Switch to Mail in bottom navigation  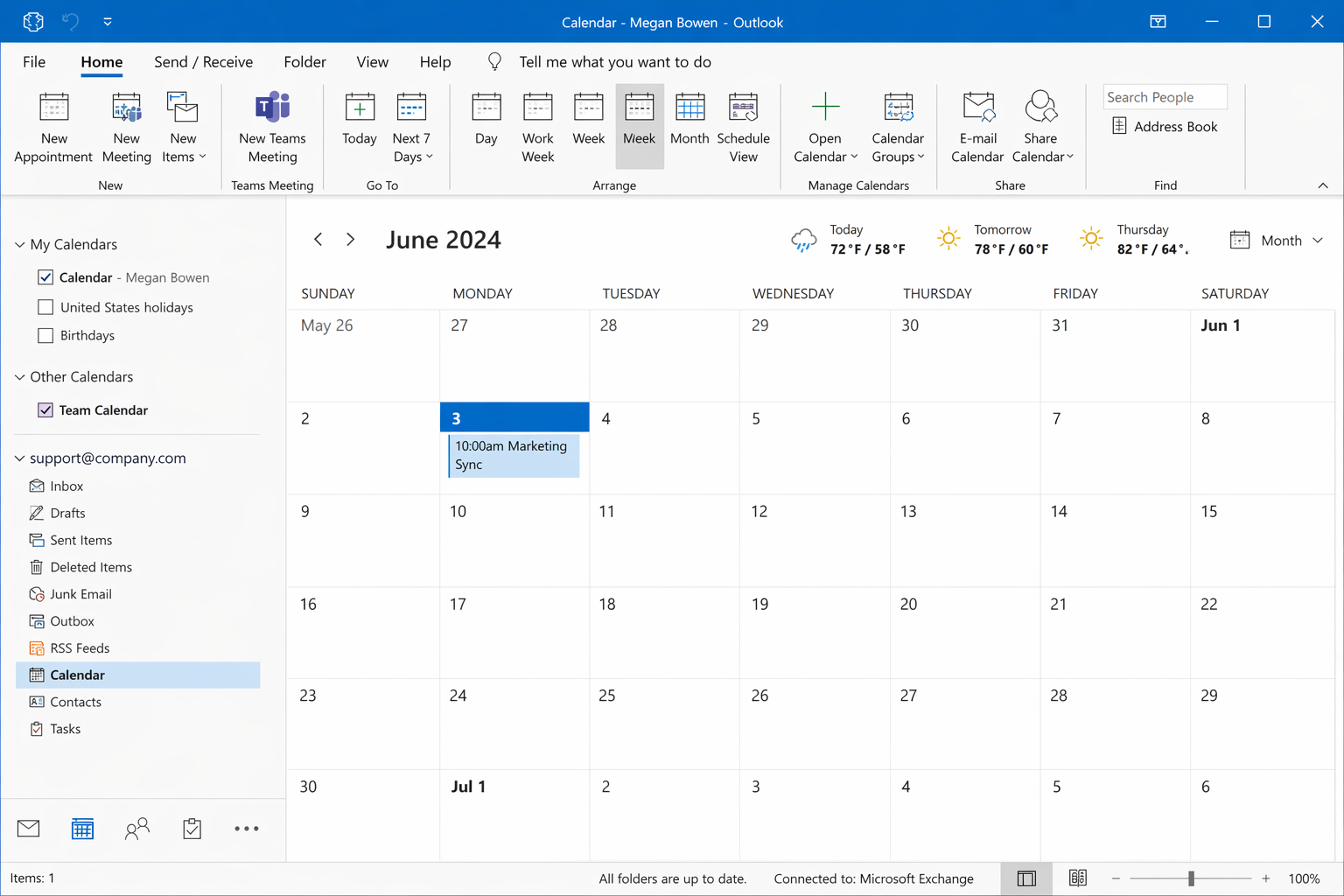pos(28,829)
